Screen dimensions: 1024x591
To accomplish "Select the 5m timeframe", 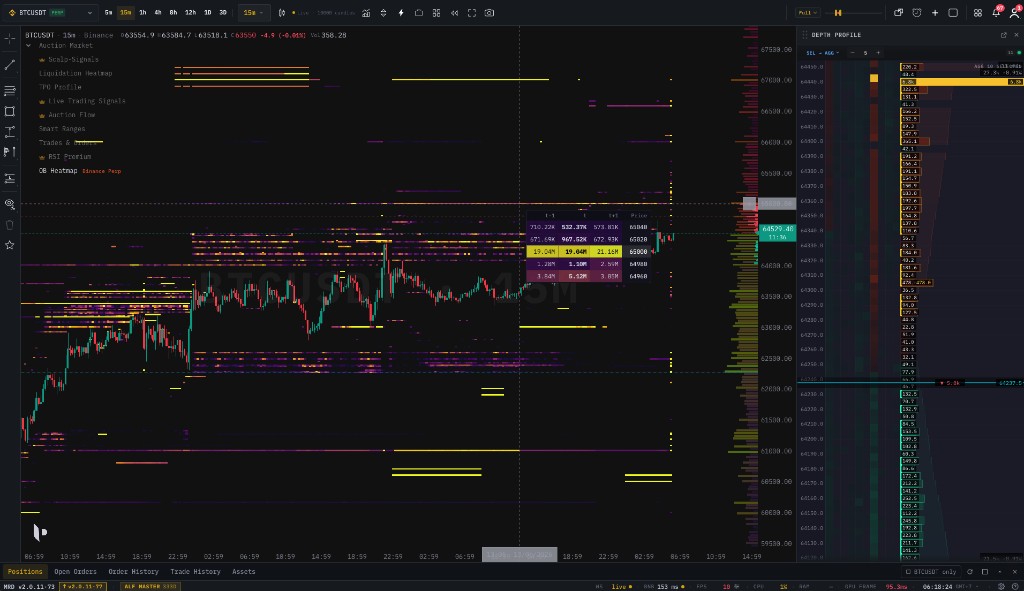I will 108,13.
